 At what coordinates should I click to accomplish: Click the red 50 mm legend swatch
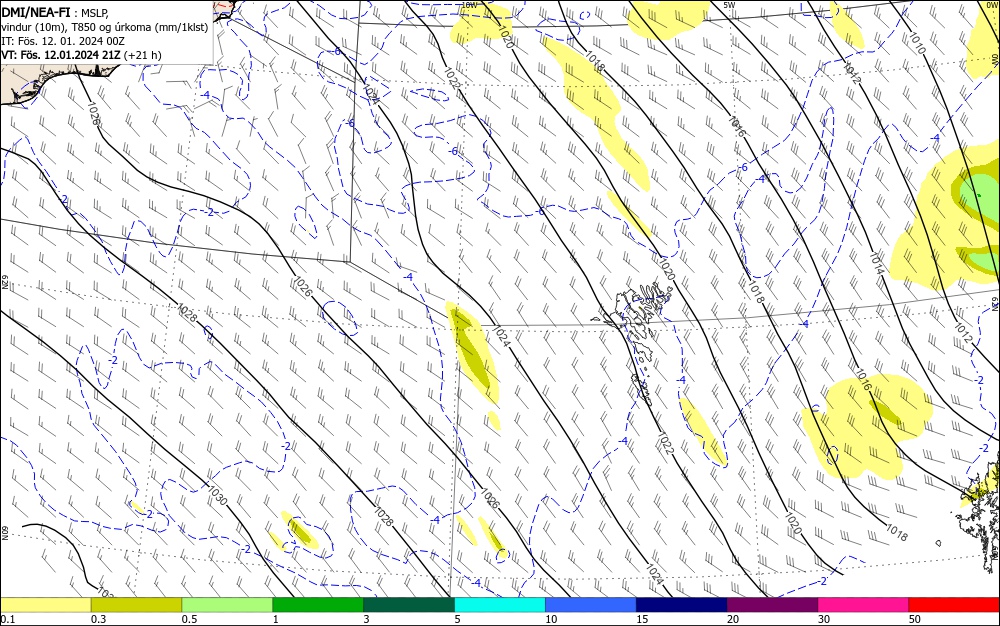(x=954, y=605)
